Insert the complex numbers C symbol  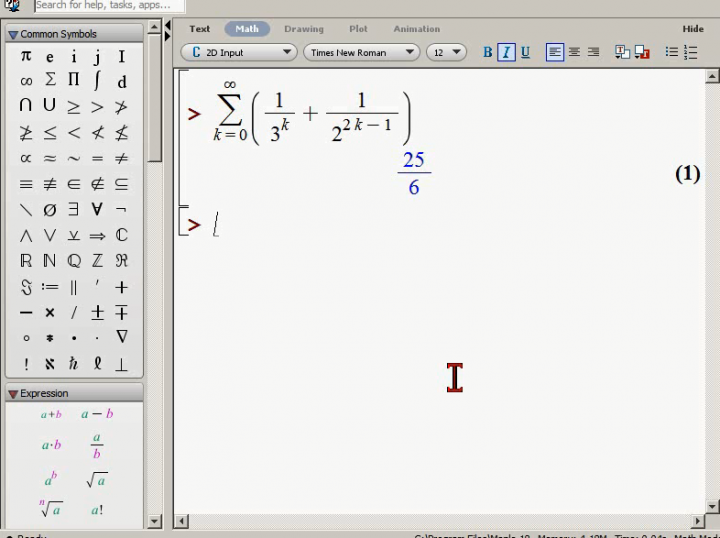click(122, 235)
